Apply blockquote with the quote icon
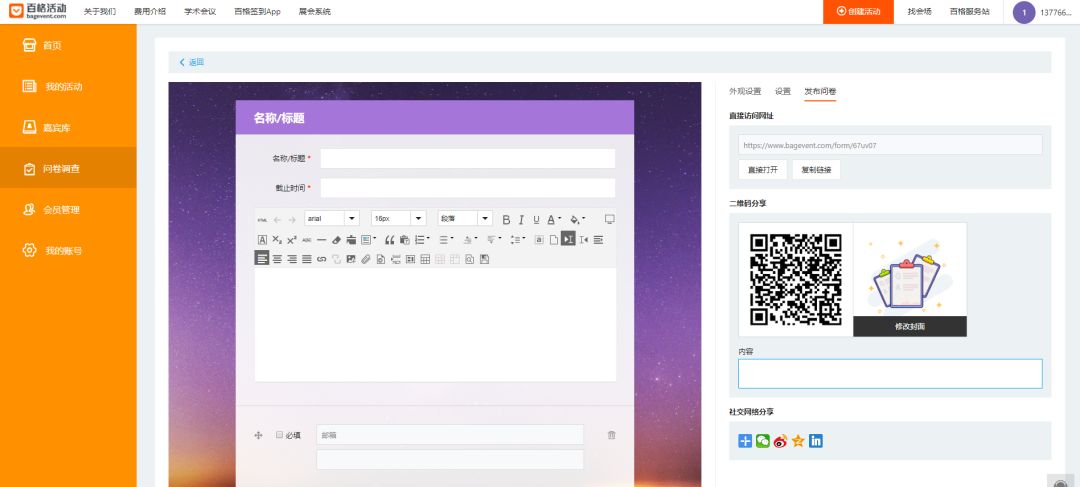 click(389, 240)
